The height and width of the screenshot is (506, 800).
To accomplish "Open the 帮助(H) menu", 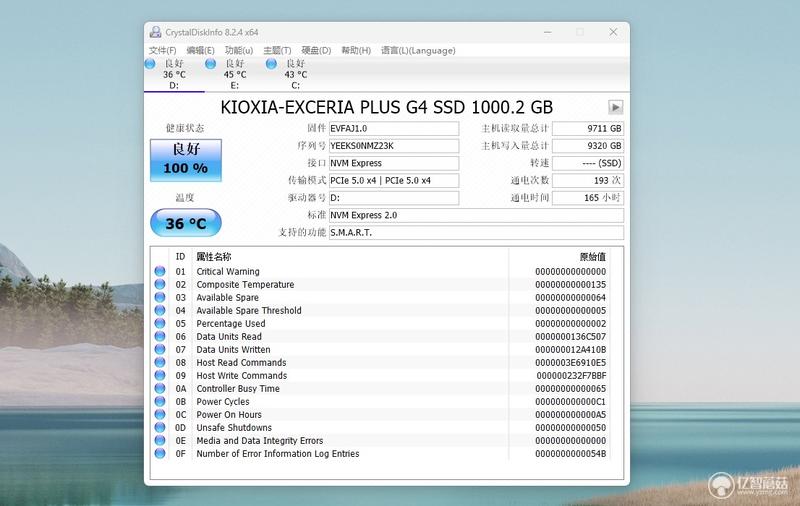I will click(x=356, y=50).
